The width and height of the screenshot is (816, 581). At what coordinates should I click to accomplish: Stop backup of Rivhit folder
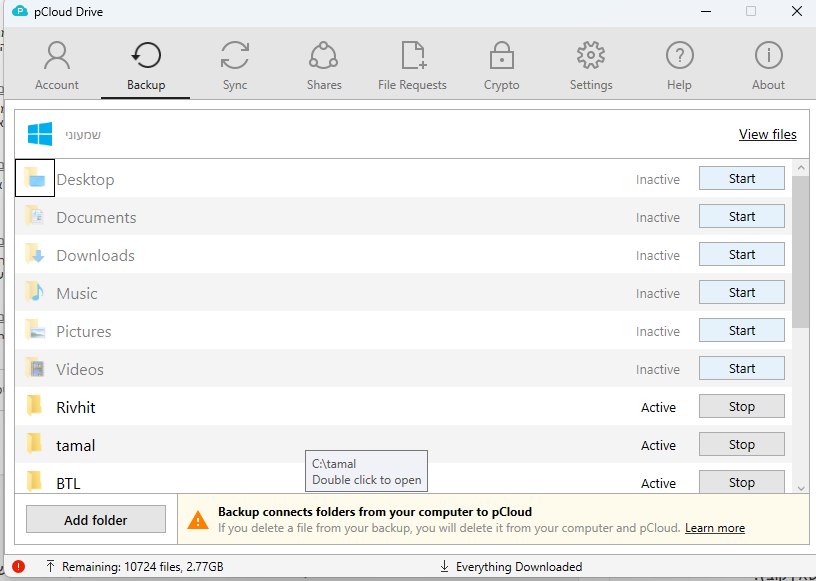coord(741,407)
